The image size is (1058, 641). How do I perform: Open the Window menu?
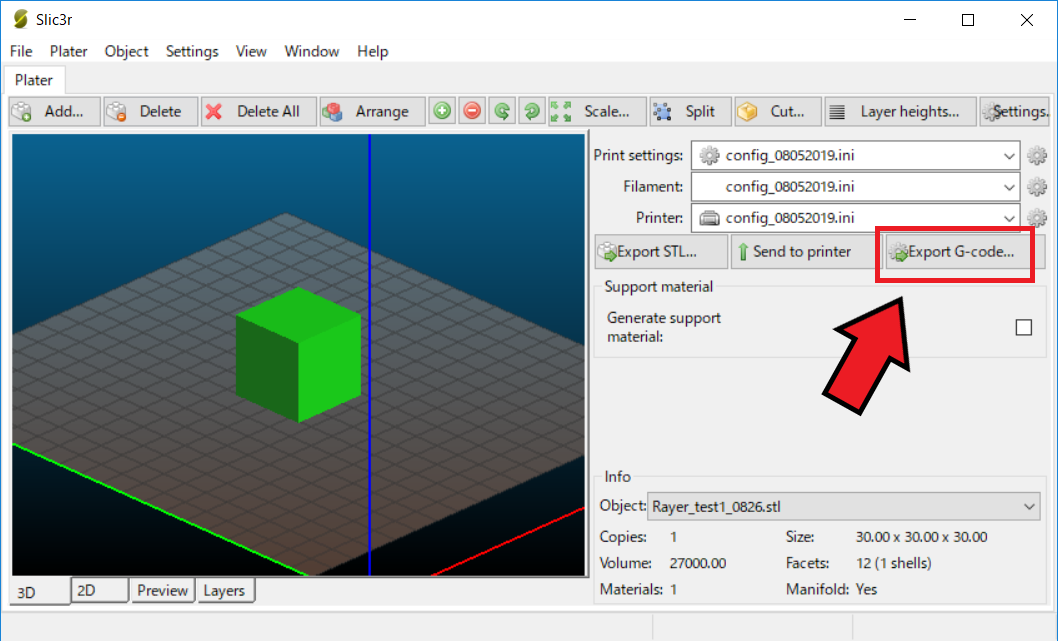(x=312, y=51)
